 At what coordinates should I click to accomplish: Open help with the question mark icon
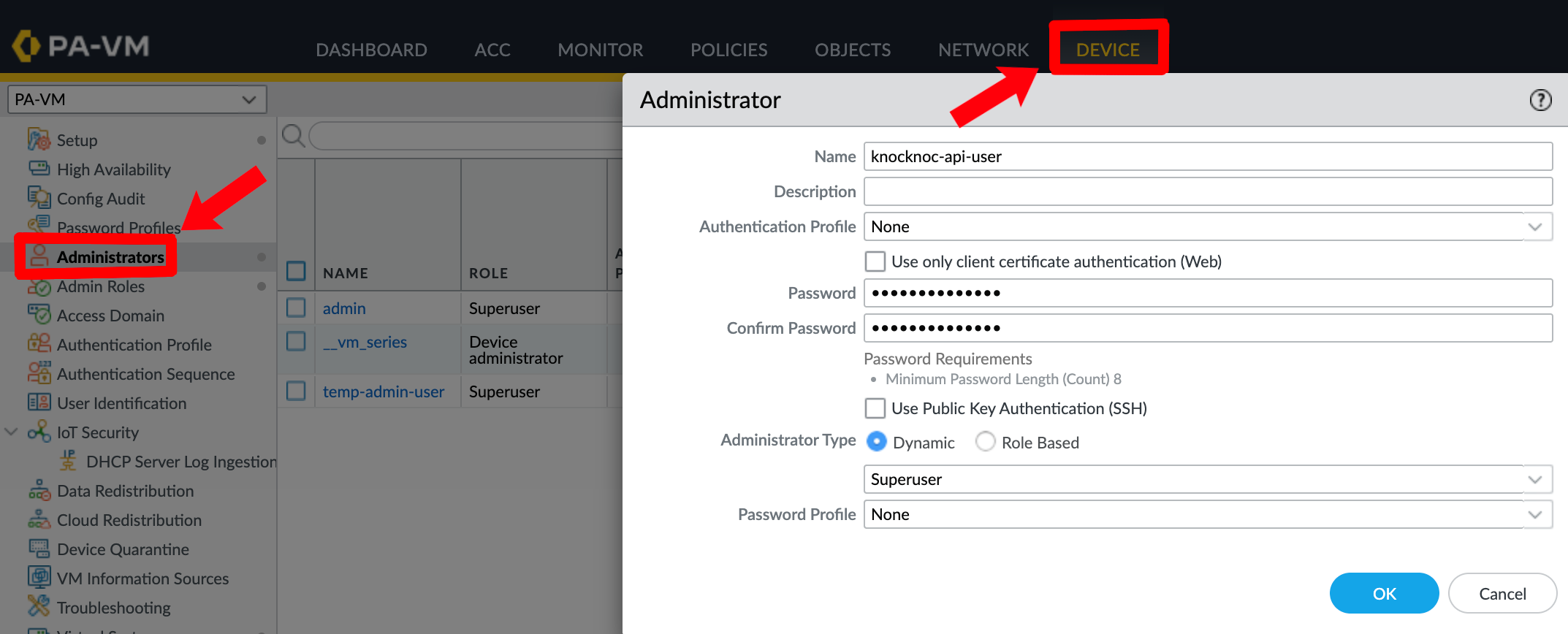coord(1540,100)
